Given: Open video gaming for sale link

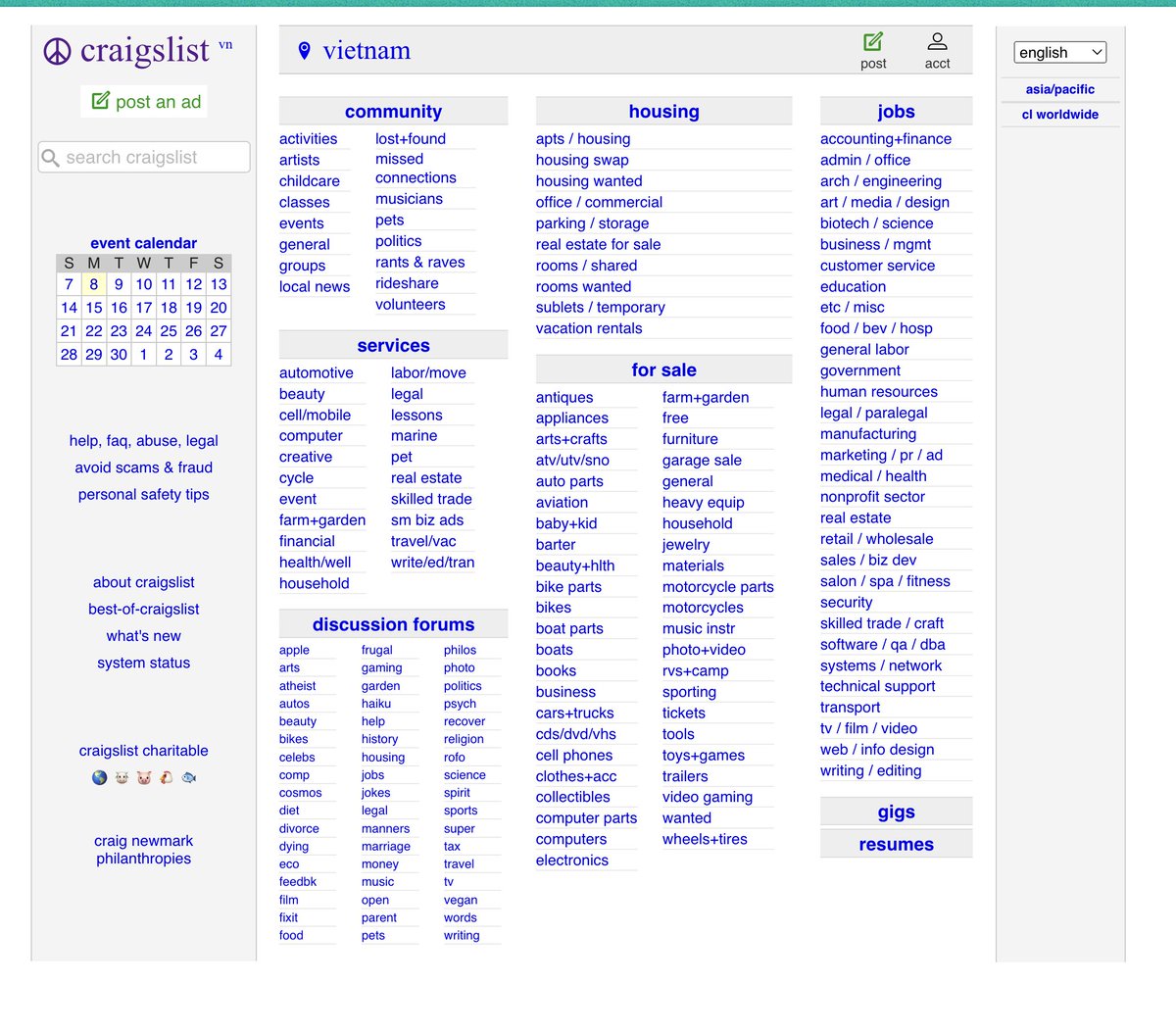Looking at the screenshot, I should (708, 797).
